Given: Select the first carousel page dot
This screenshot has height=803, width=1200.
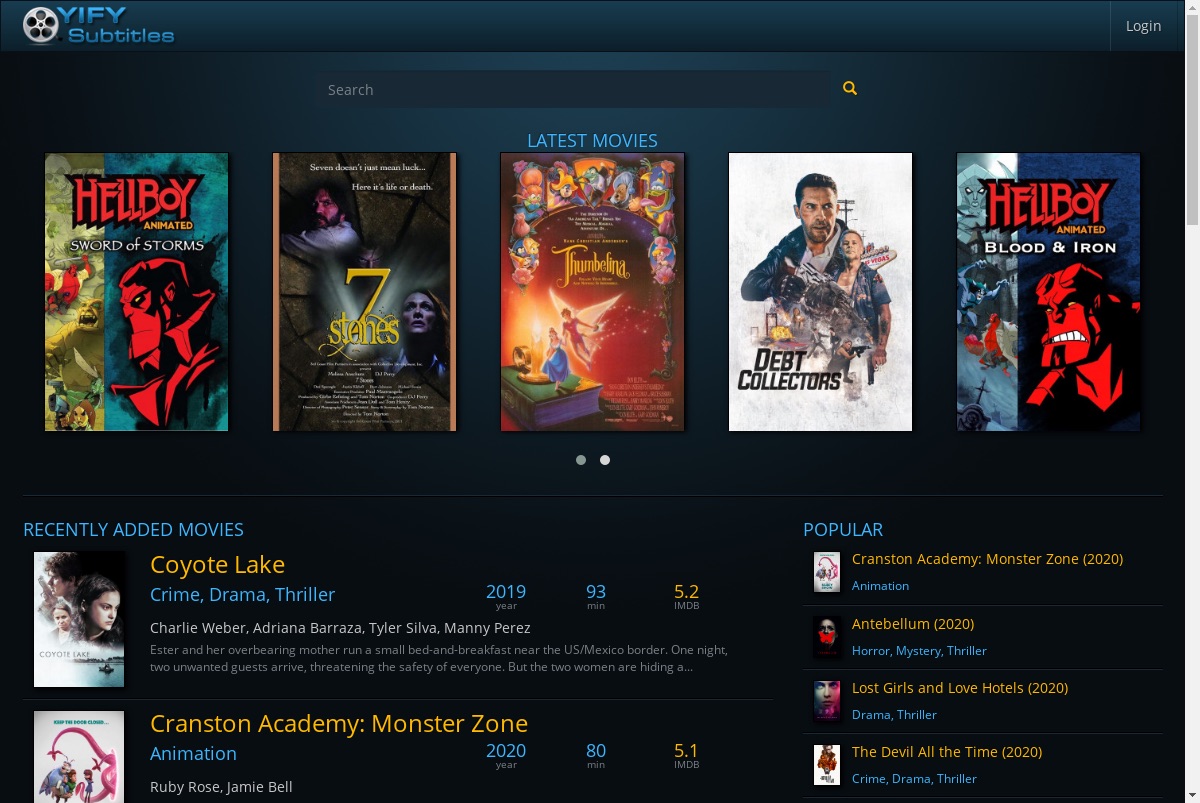Looking at the screenshot, I should click(x=581, y=460).
